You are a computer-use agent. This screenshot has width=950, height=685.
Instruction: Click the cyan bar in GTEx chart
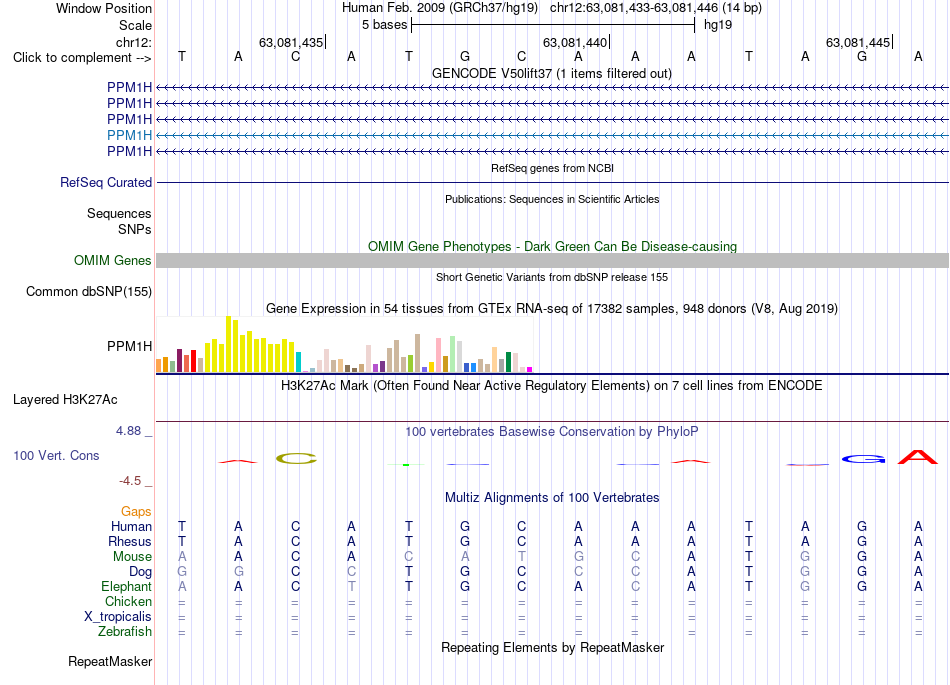tap(298, 362)
